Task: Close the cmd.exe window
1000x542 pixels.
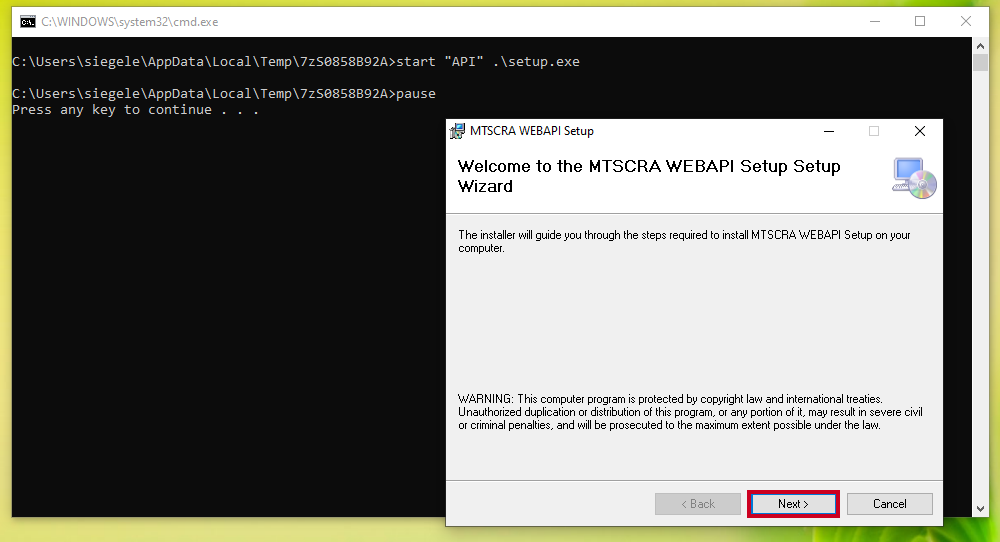Action: (966, 22)
